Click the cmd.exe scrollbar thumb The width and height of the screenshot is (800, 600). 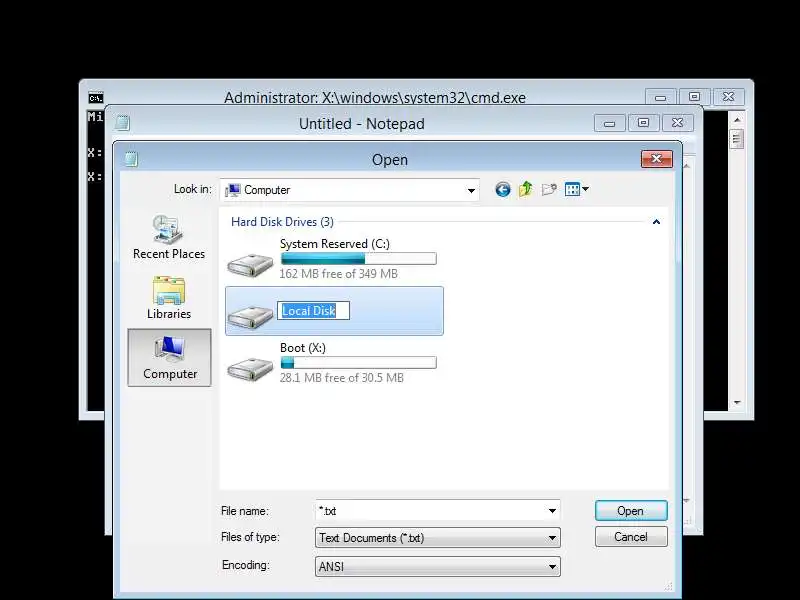coord(737,139)
